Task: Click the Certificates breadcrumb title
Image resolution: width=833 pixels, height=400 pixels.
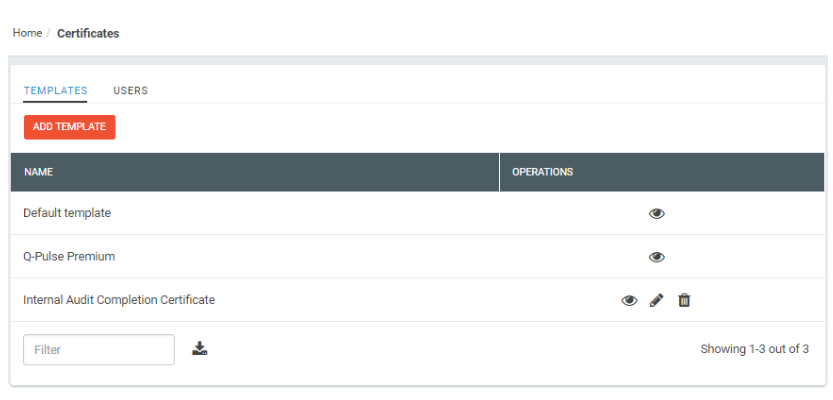Action: pos(88,33)
